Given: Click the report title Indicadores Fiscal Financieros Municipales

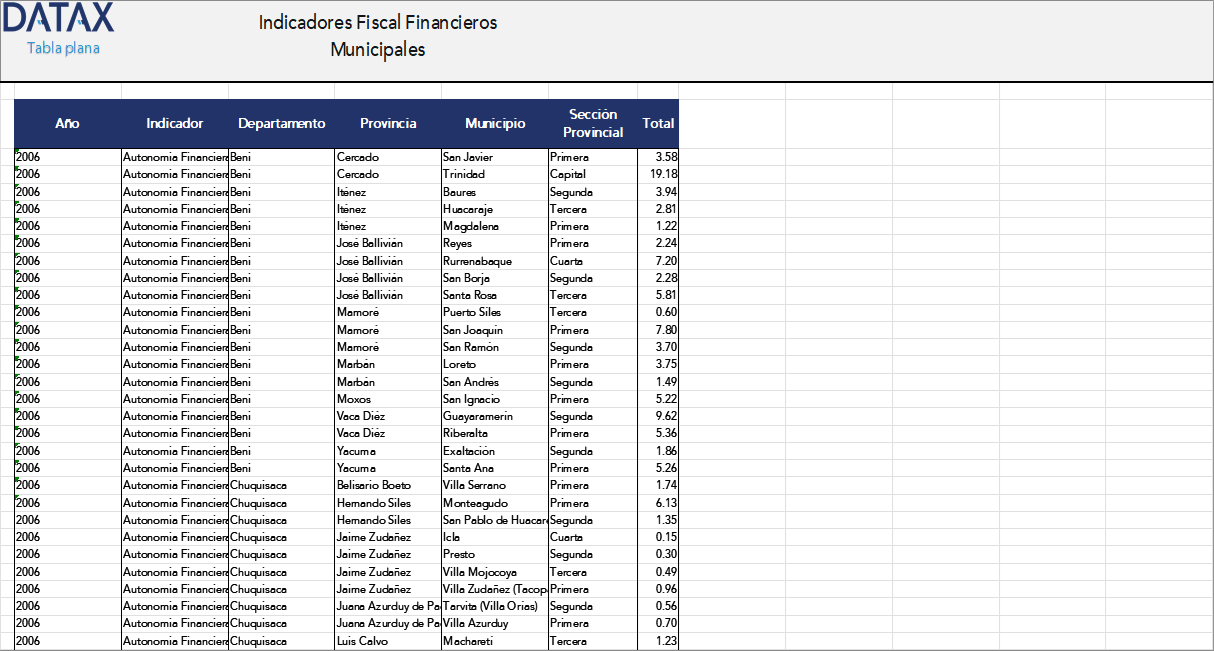Looking at the screenshot, I should (x=377, y=32).
